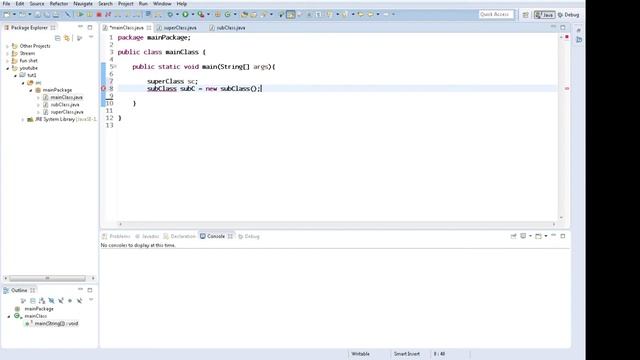Select subClass.java in Package Explorer
This screenshot has width=640, height=360.
pos(64,105)
